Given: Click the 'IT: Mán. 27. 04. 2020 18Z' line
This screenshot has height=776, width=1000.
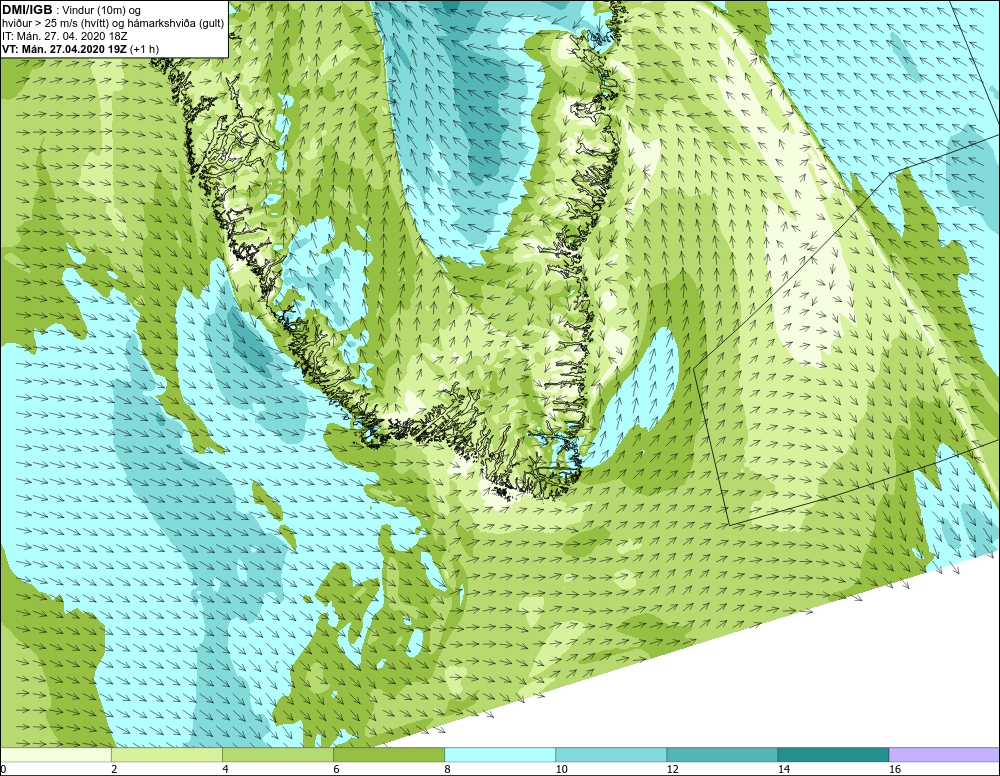Looking at the screenshot, I should point(64,36).
